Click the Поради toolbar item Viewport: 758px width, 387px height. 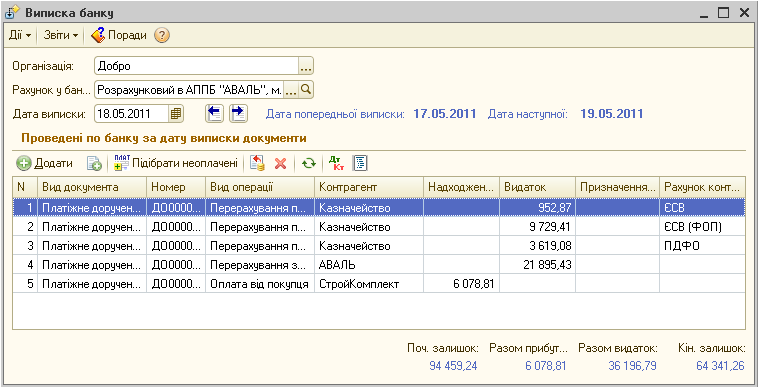pos(119,35)
